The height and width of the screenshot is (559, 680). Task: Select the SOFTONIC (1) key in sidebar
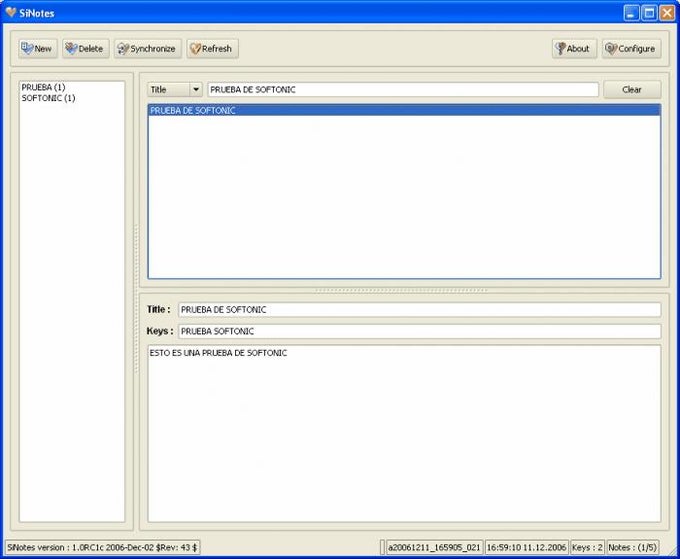49,98
